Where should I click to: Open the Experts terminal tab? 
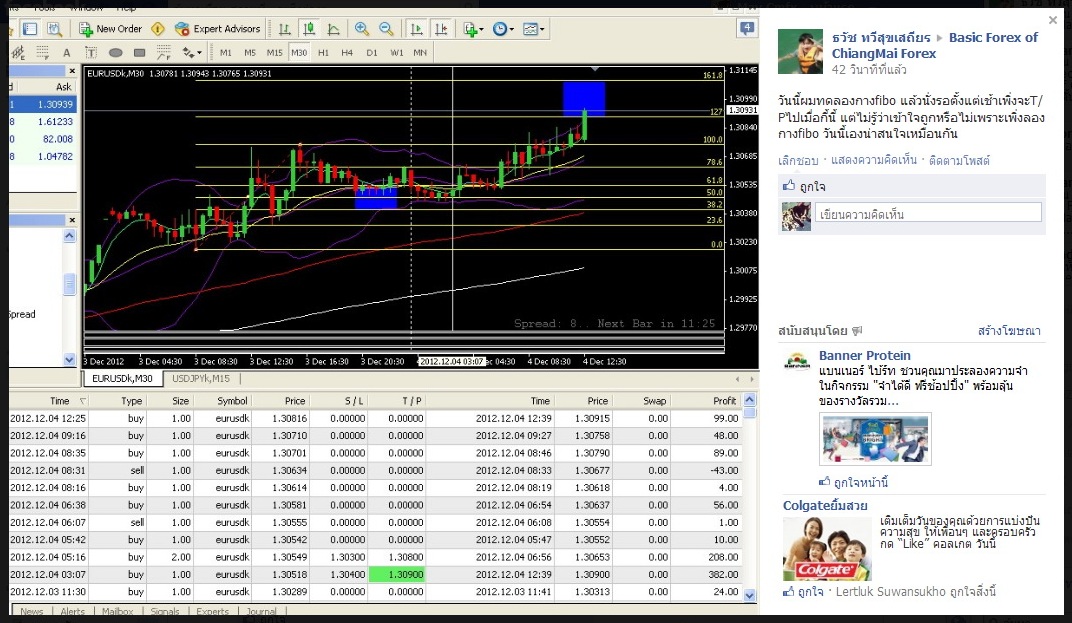click(212, 611)
